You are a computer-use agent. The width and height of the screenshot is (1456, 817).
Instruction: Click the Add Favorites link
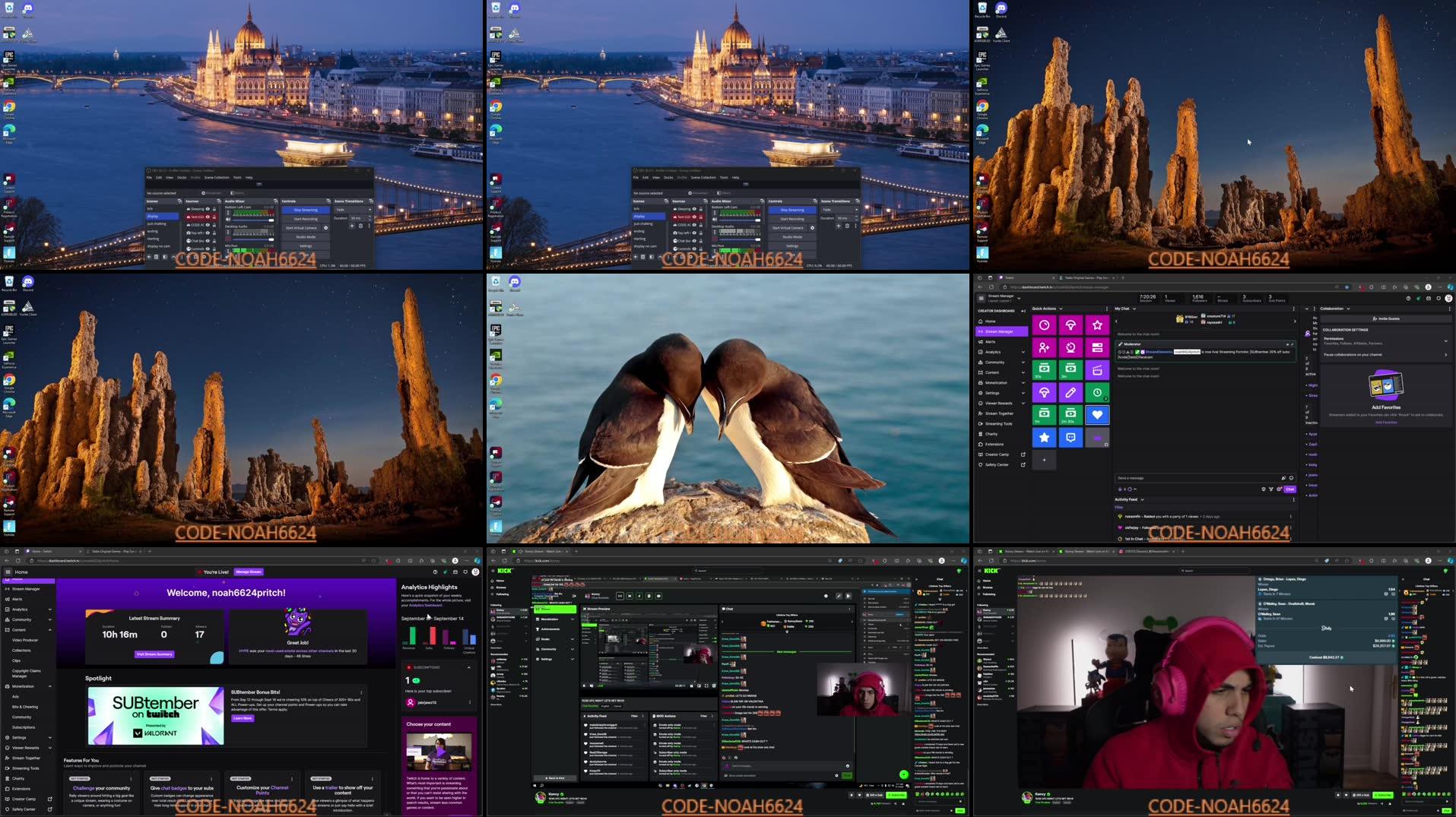(1385, 422)
